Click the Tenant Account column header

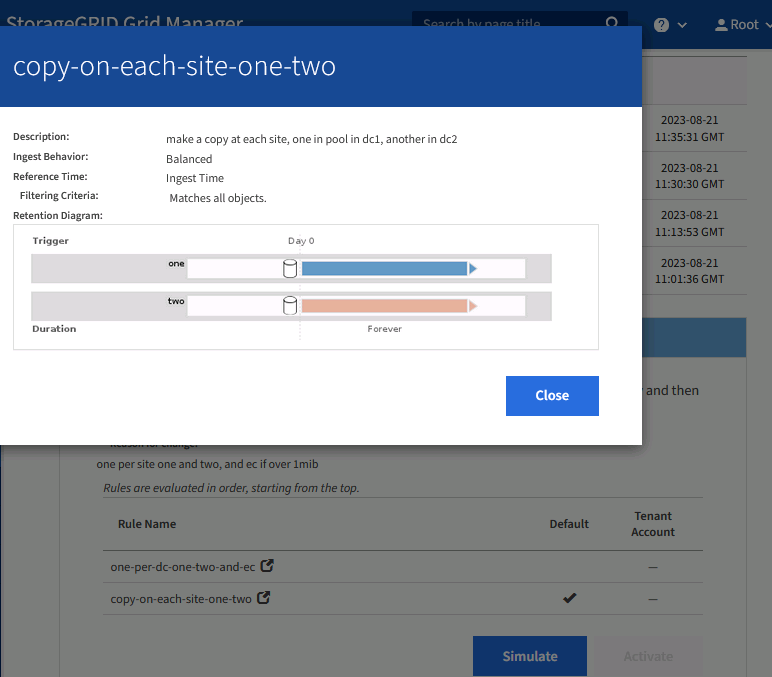click(x=653, y=524)
